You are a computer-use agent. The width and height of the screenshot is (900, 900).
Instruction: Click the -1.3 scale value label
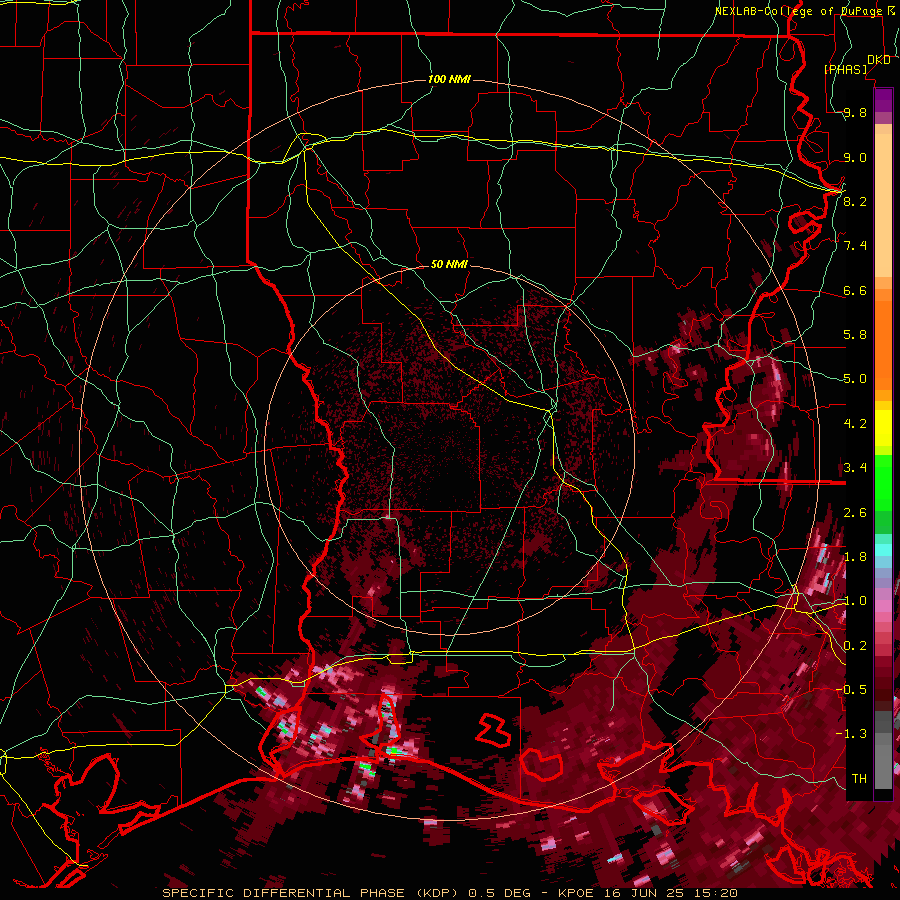tap(851, 734)
